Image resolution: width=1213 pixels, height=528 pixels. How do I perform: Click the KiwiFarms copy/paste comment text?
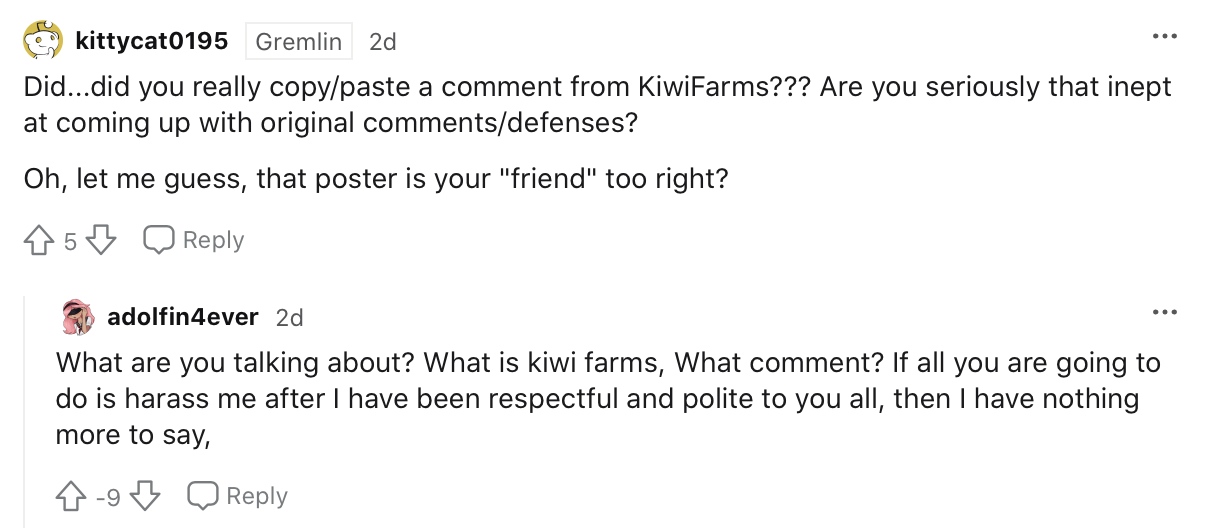[597, 105]
